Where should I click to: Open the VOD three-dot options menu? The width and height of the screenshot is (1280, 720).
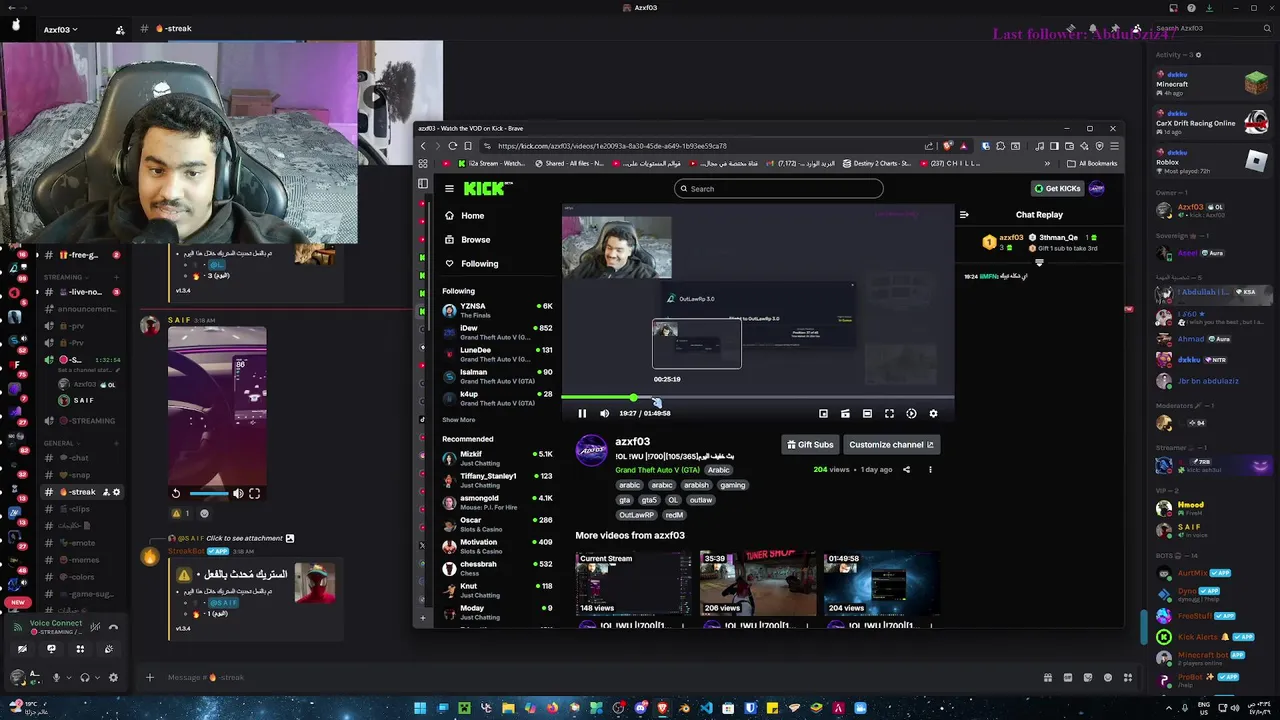click(930, 469)
